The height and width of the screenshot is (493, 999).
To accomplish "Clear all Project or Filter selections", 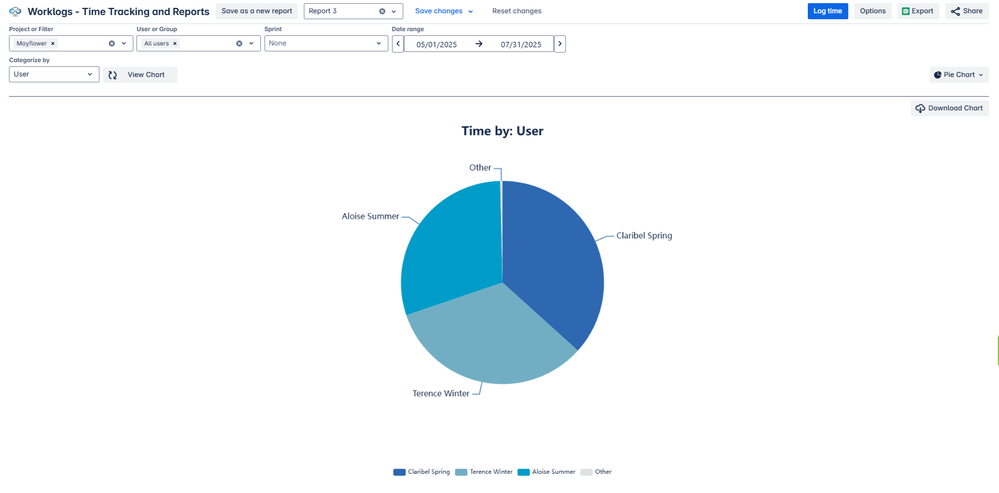I will click(x=111, y=43).
